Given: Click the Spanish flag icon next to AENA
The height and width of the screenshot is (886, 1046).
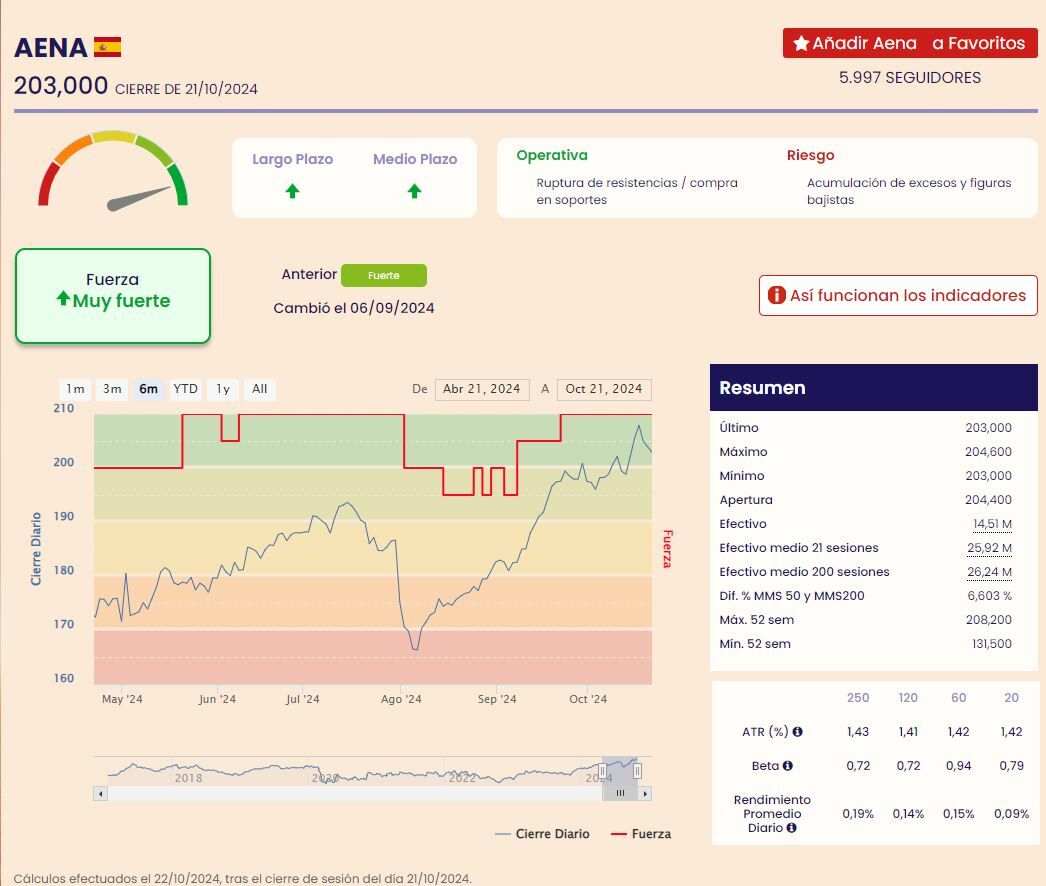Looking at the screenshot, I should click(x=107, y=47).
